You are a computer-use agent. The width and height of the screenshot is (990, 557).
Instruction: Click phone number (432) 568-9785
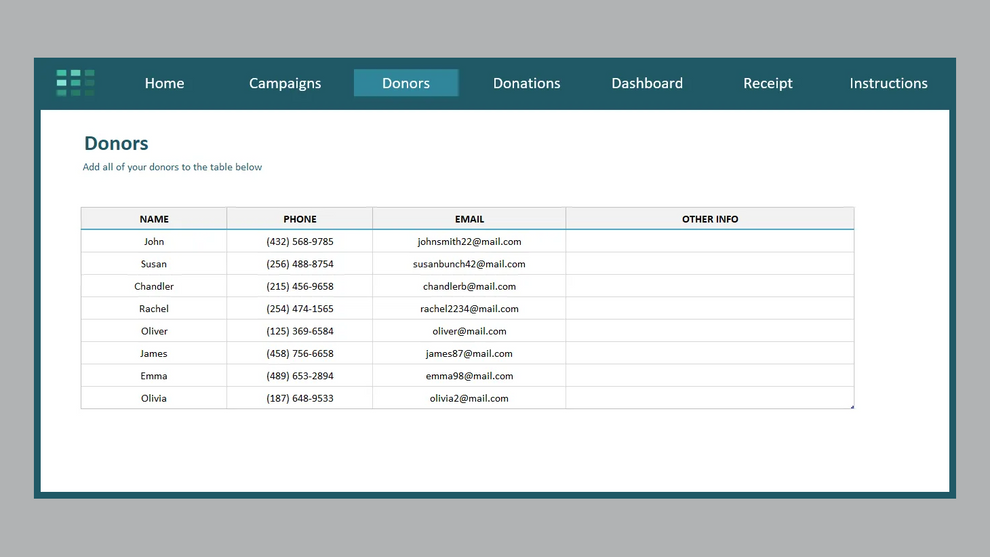300,241
